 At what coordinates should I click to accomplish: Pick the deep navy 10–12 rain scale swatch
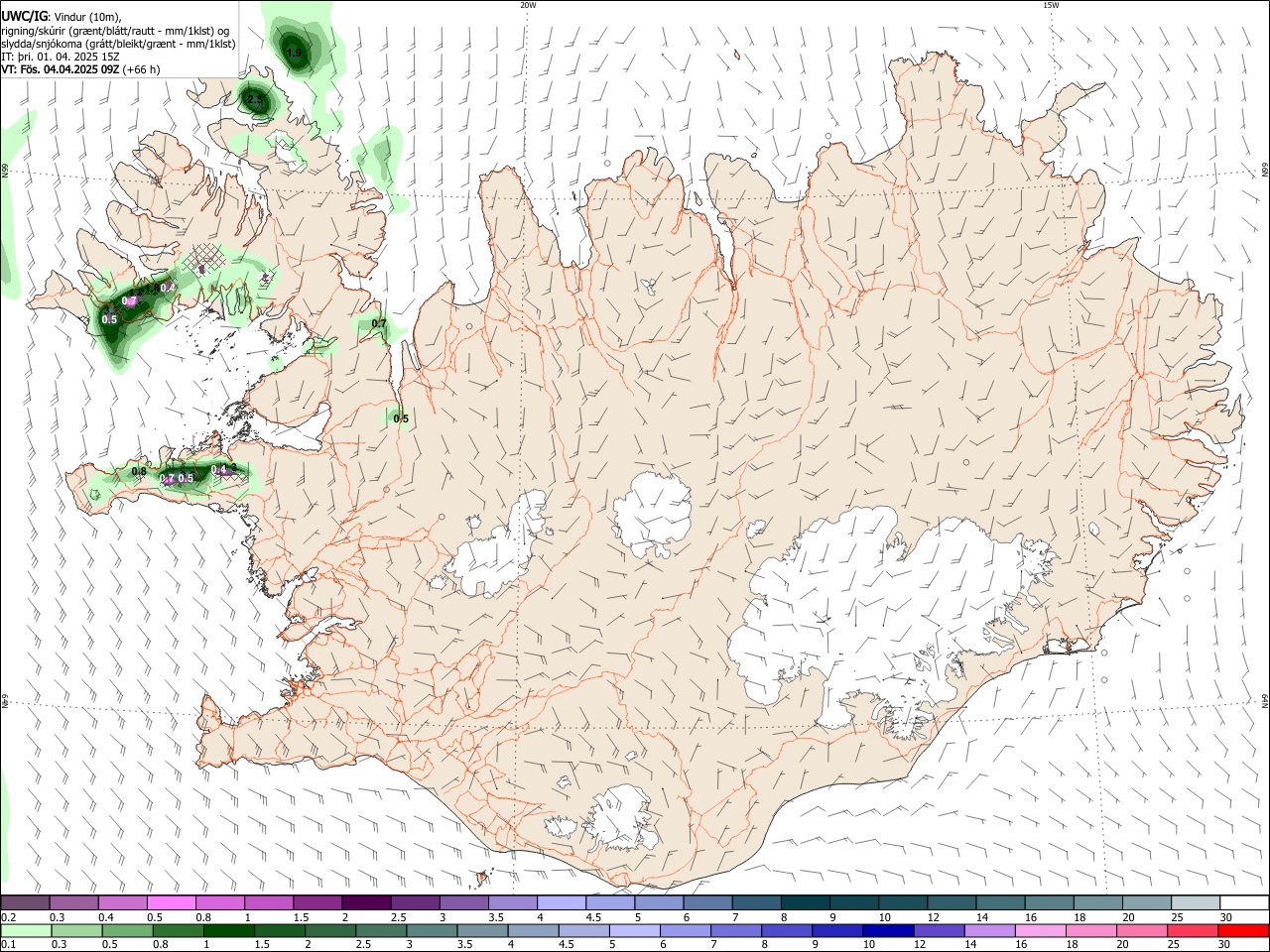click(889, 931)
